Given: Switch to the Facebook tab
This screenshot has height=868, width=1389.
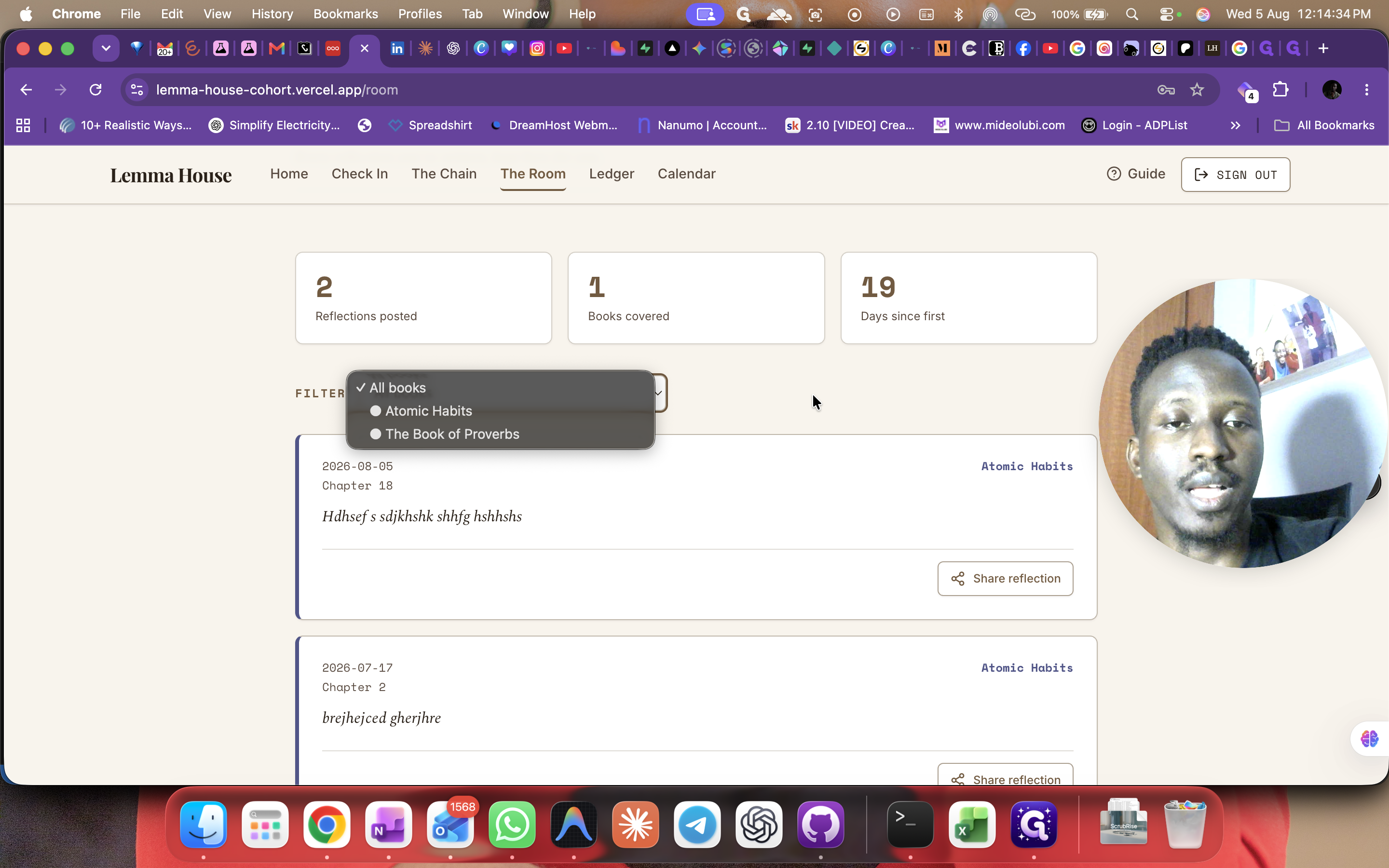Looking at the screenshot, I should (1023, 48).
